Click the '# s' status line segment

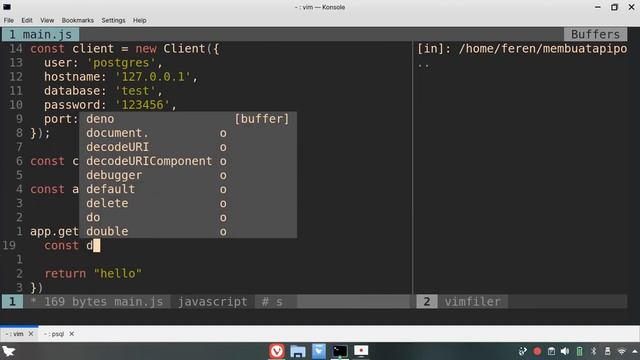point(272,302)
